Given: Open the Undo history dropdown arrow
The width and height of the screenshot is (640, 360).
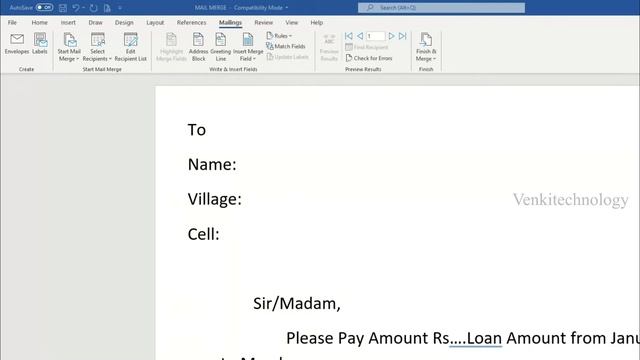Looking at the screenshot, I should tap(83, 8).
